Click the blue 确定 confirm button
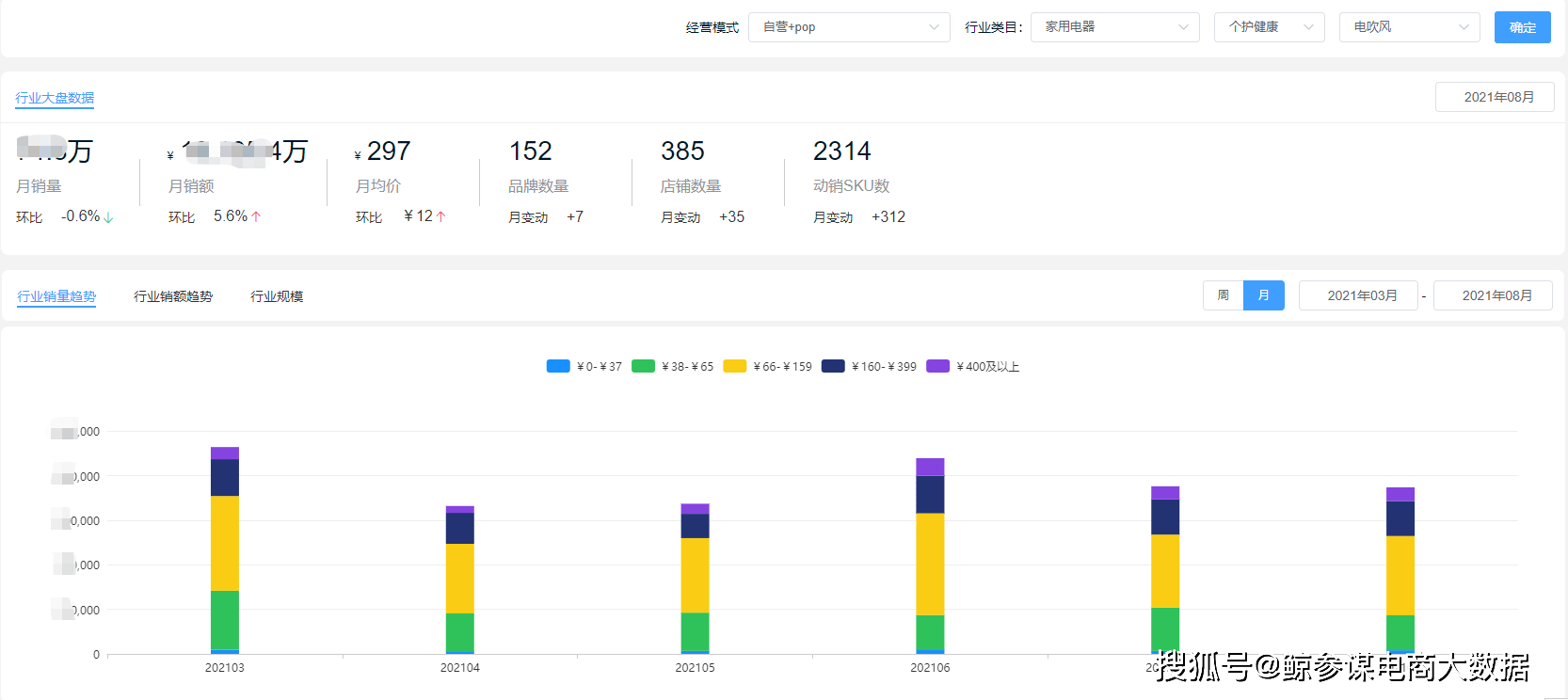Image resolution: width=1568 pixels, height=700 pixels. coord(1523,27)
